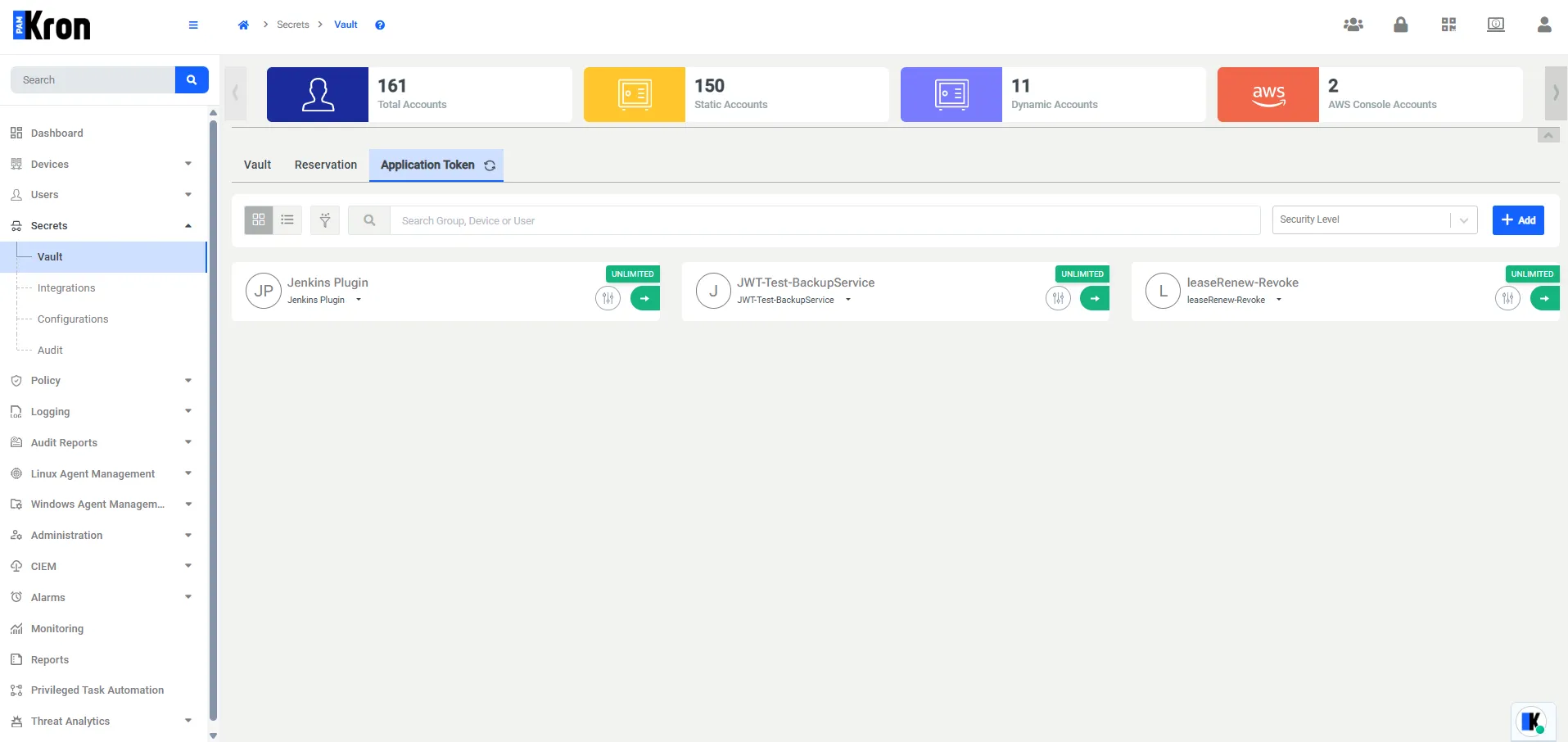Open Integrations under Secrets
The width and height of the screenshot is (1568, 742).
point(66,288)
